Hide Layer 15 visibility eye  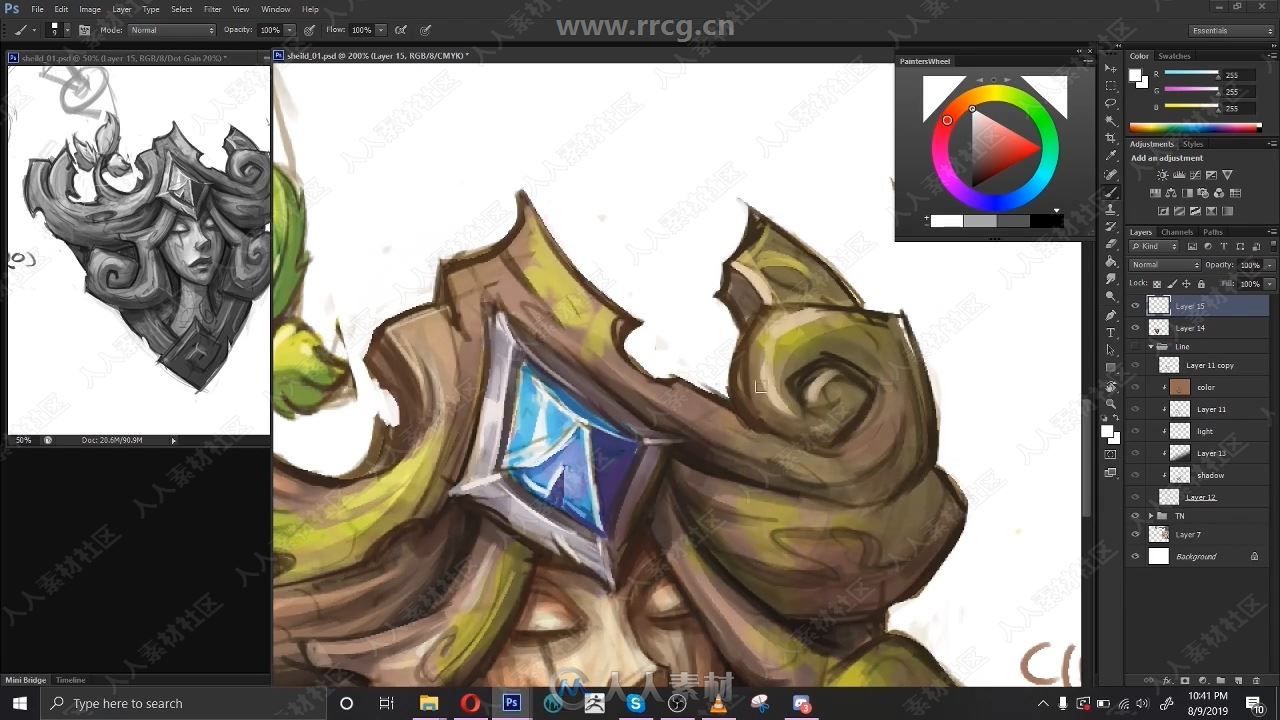[x=1135, y=306]
